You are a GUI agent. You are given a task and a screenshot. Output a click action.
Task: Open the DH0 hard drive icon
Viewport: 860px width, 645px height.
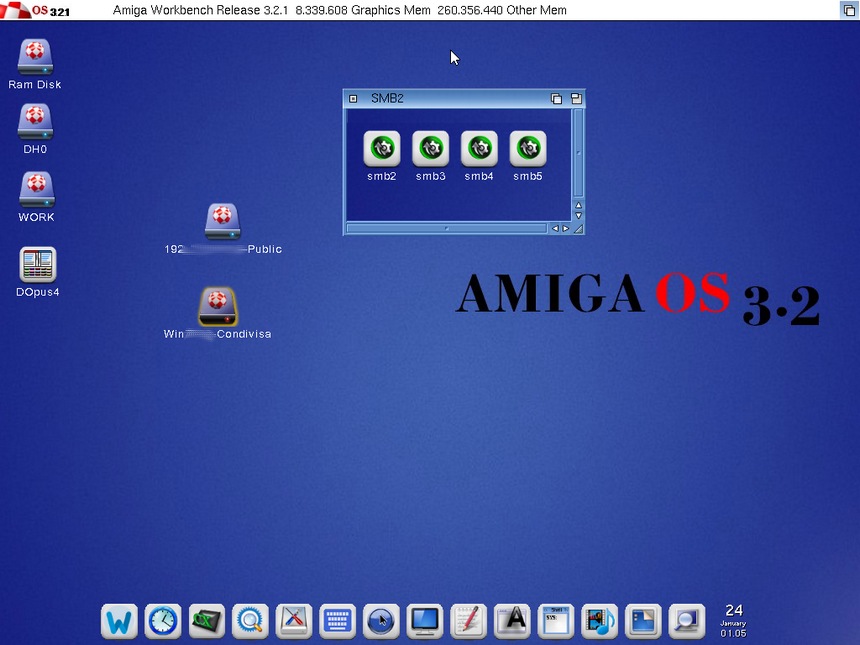(x=35, y=122)
